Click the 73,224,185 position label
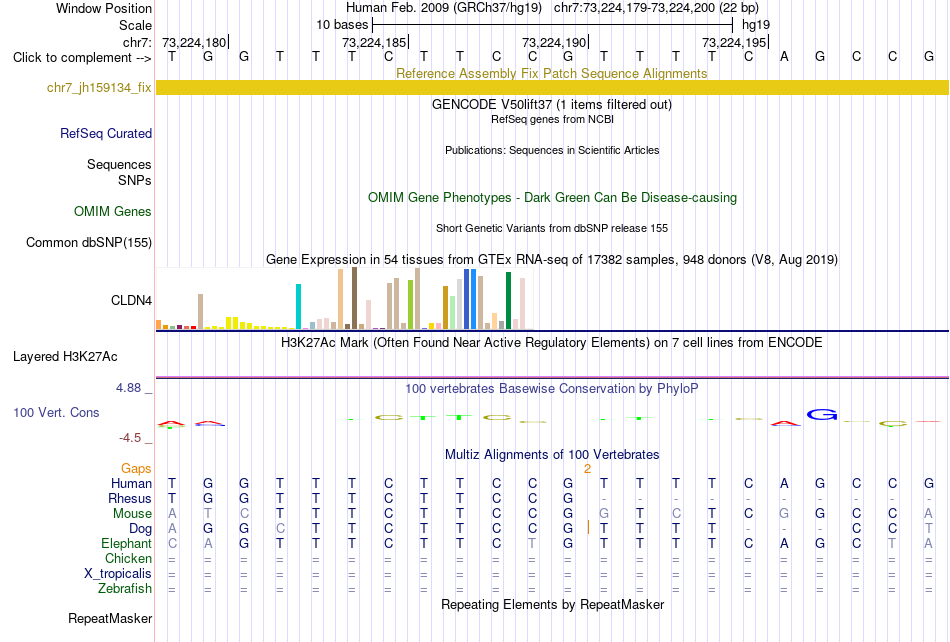Image resolution: width=950 pixels, height=642 pixels. [374, 42]
